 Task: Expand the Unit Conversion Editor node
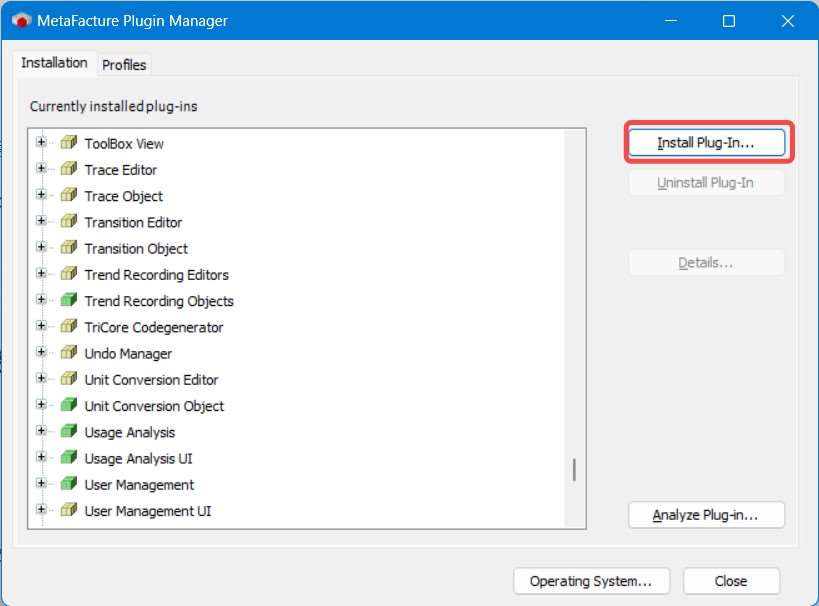(41, 378)
